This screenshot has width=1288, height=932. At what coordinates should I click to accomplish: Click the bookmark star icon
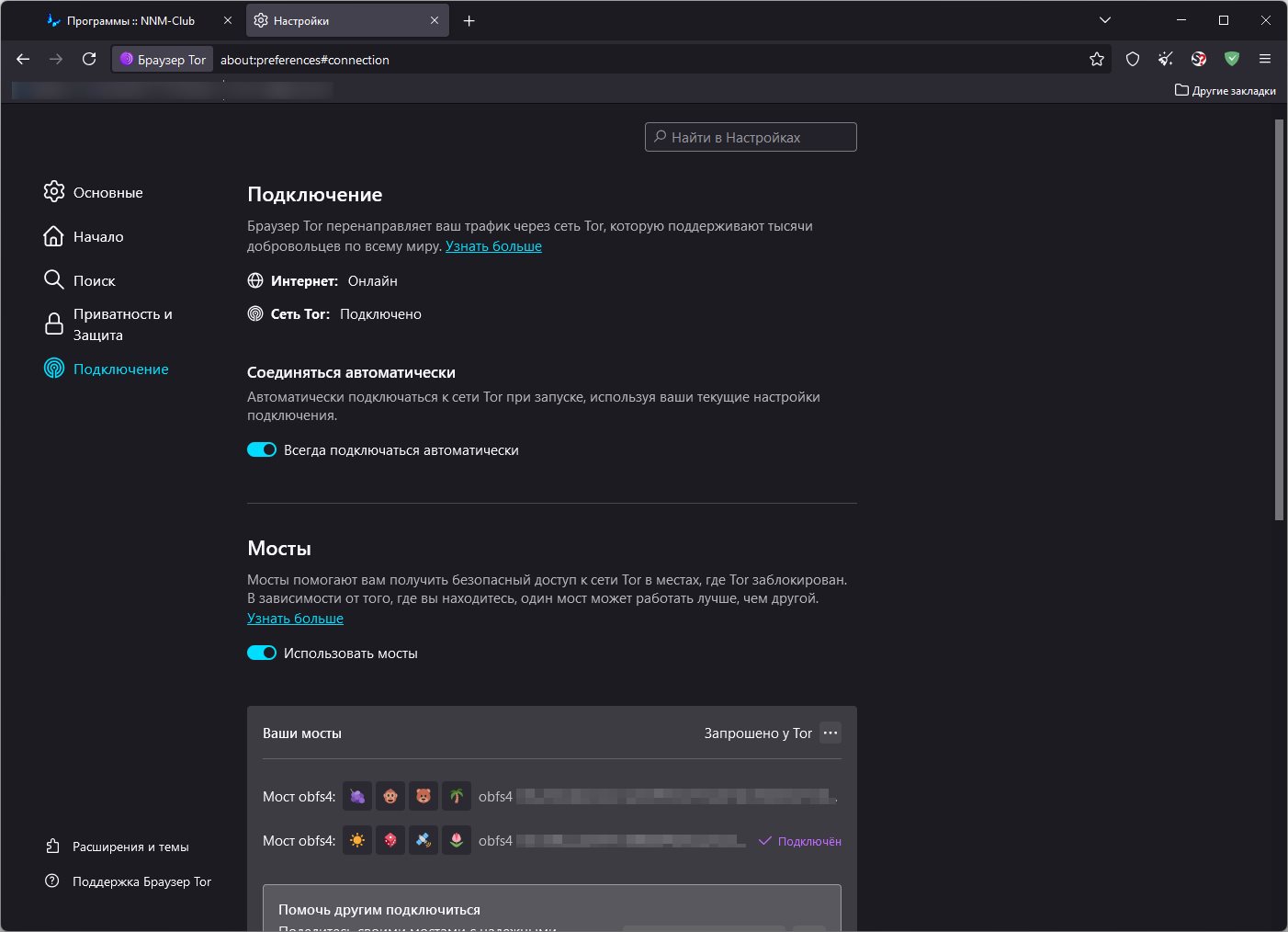[1096, 60]
